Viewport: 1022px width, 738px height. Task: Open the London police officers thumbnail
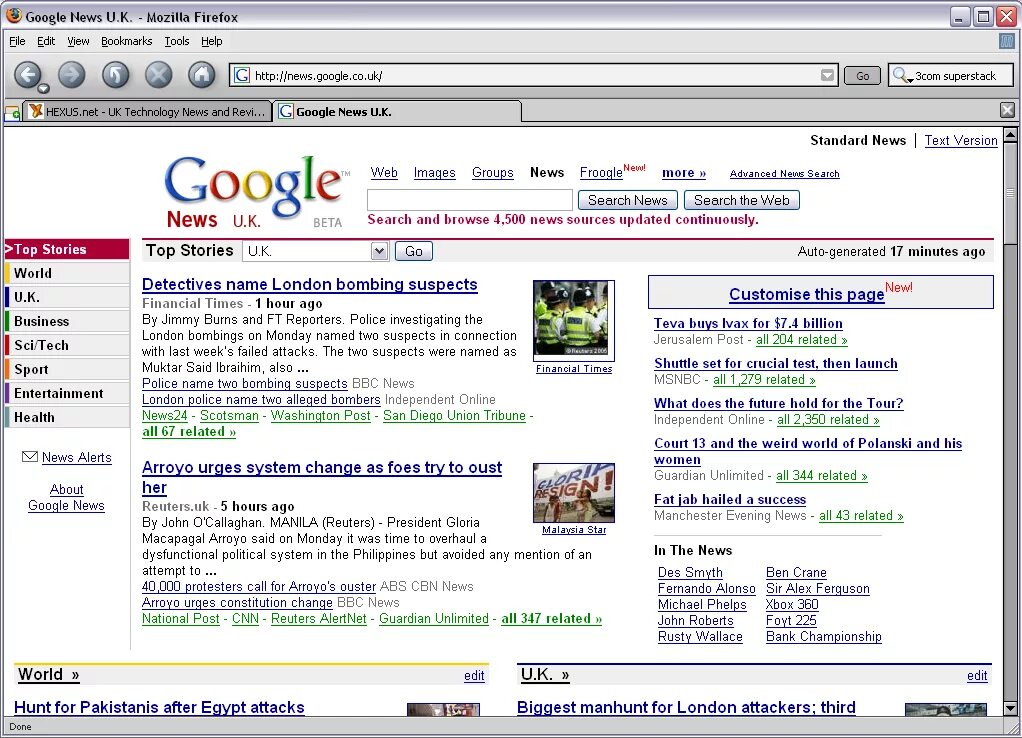click(x=574, y=319)
